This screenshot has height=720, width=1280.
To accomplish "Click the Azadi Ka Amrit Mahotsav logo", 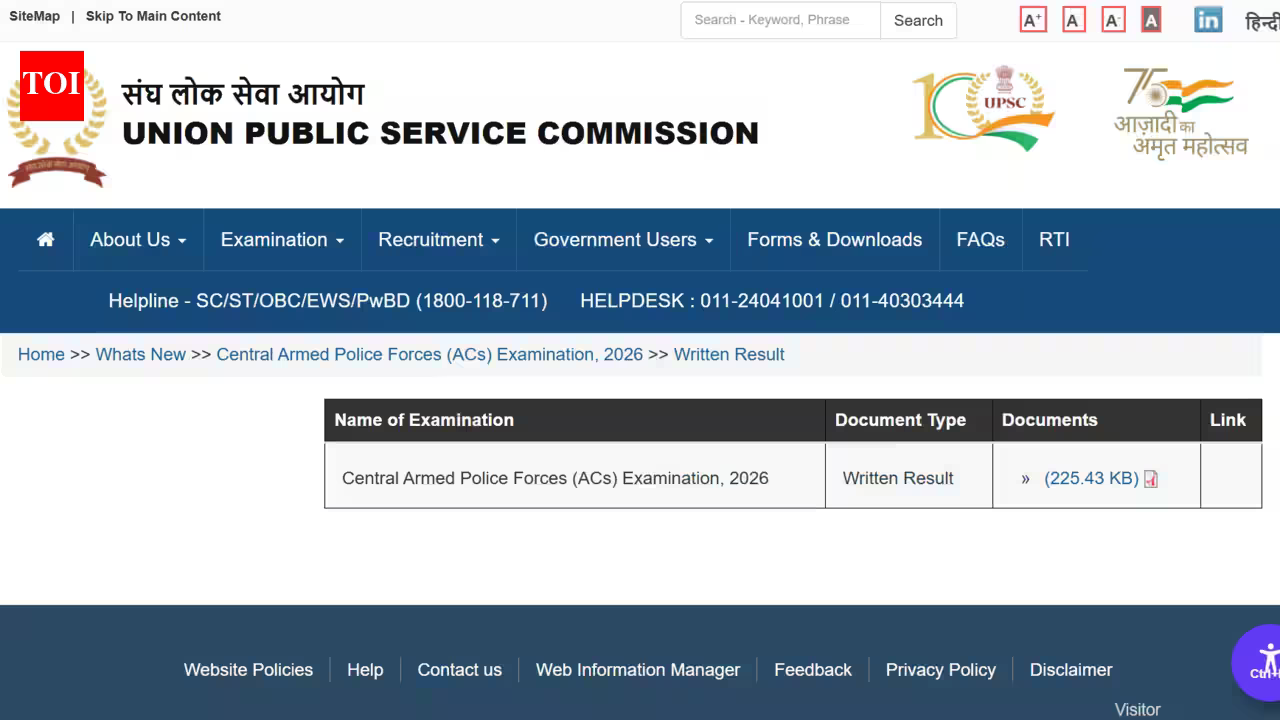I will [x=1181, y=112].
